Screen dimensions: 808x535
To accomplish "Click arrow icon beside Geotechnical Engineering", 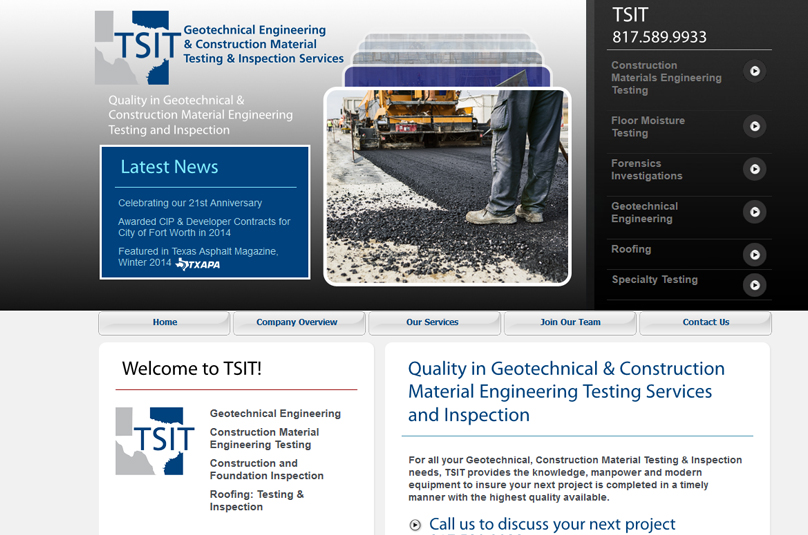I will tap(754, 212).
